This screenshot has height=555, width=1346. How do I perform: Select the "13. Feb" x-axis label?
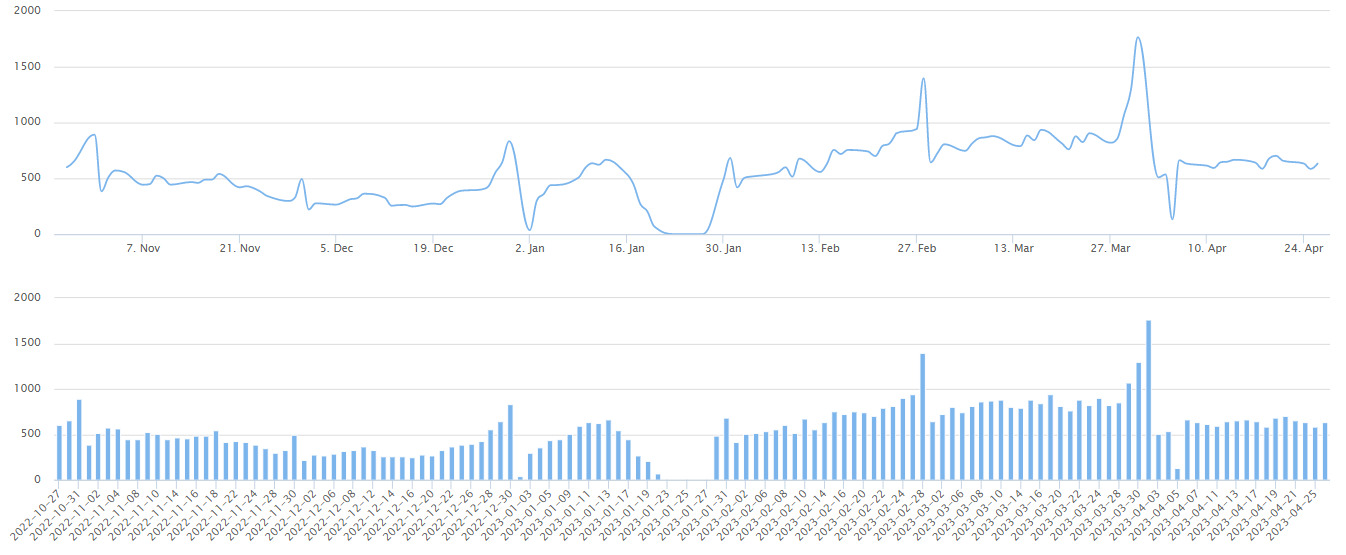click(820, 248)
